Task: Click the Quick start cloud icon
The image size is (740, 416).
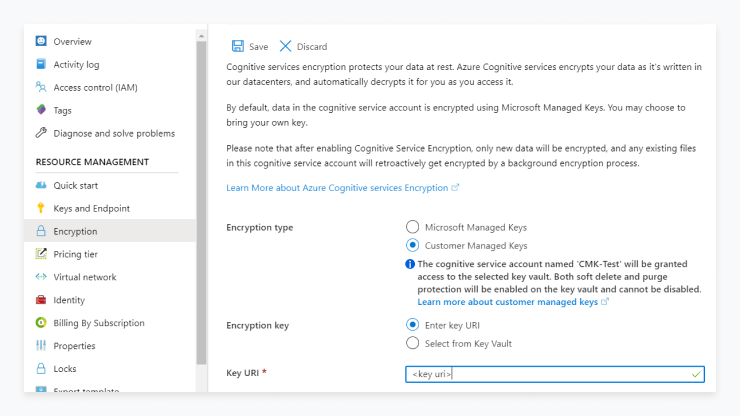Action: [x=41, y=185]
